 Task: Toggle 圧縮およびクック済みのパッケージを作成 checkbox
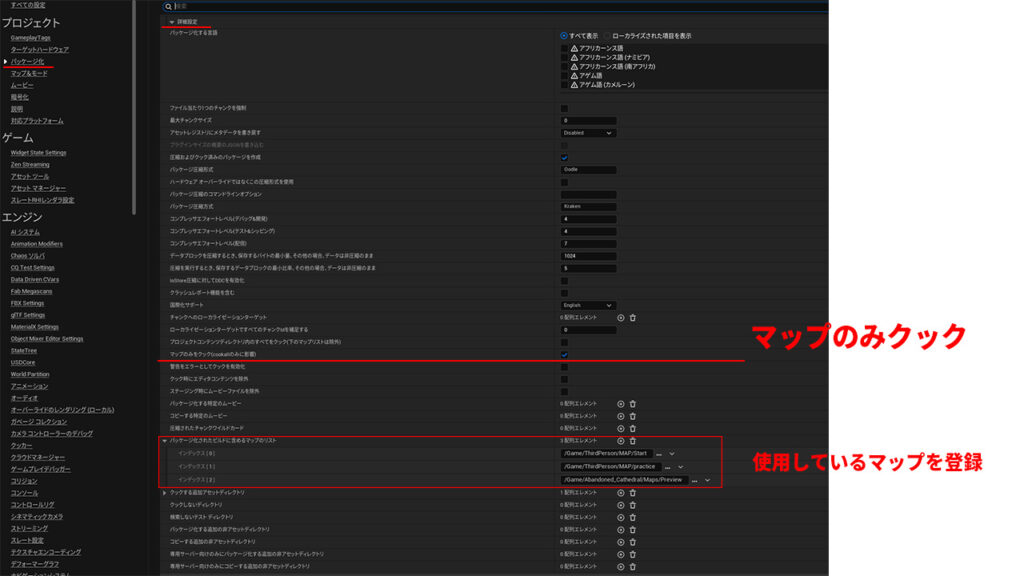(564, 157)
